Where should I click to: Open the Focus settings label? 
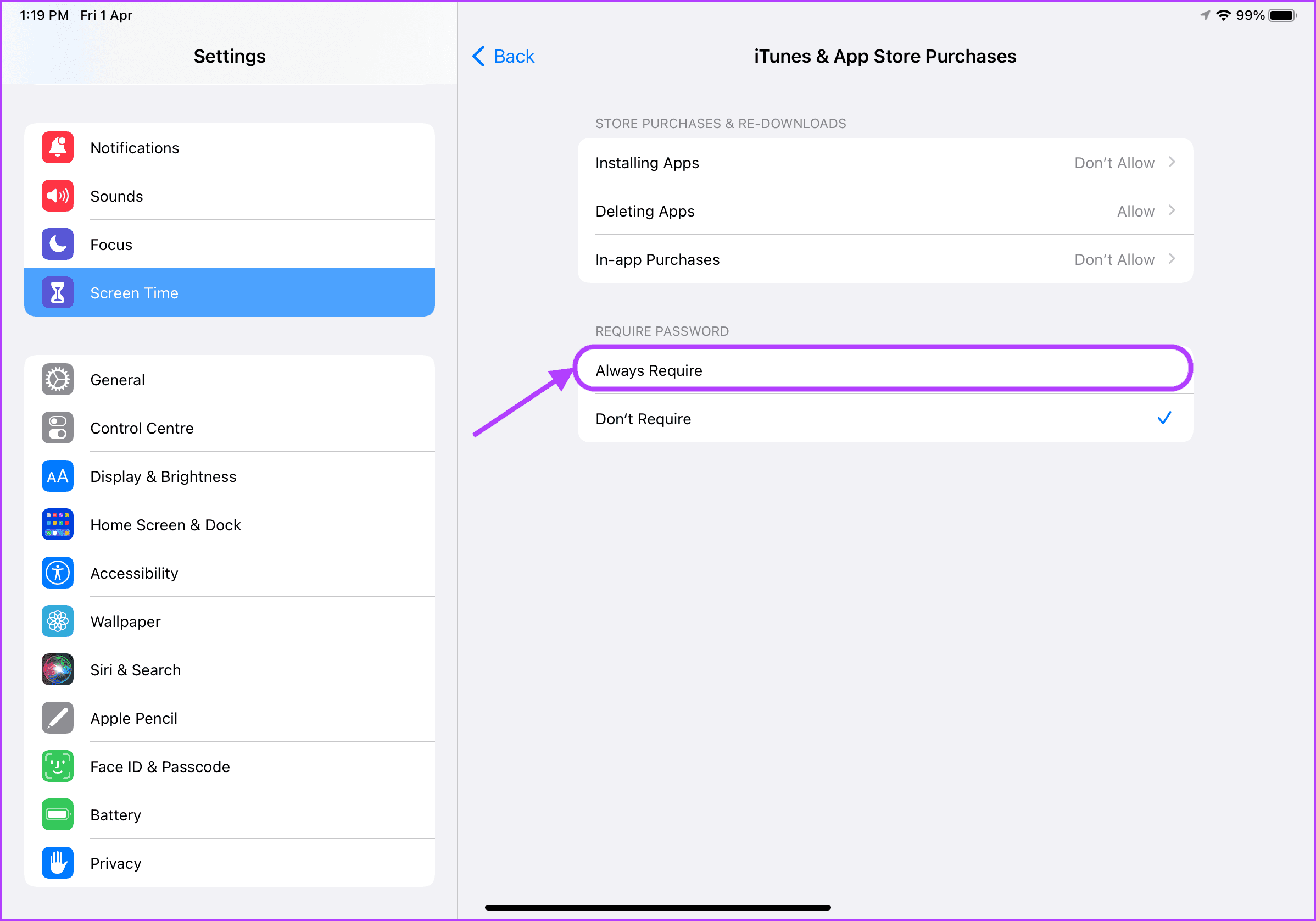coord(111,245)
